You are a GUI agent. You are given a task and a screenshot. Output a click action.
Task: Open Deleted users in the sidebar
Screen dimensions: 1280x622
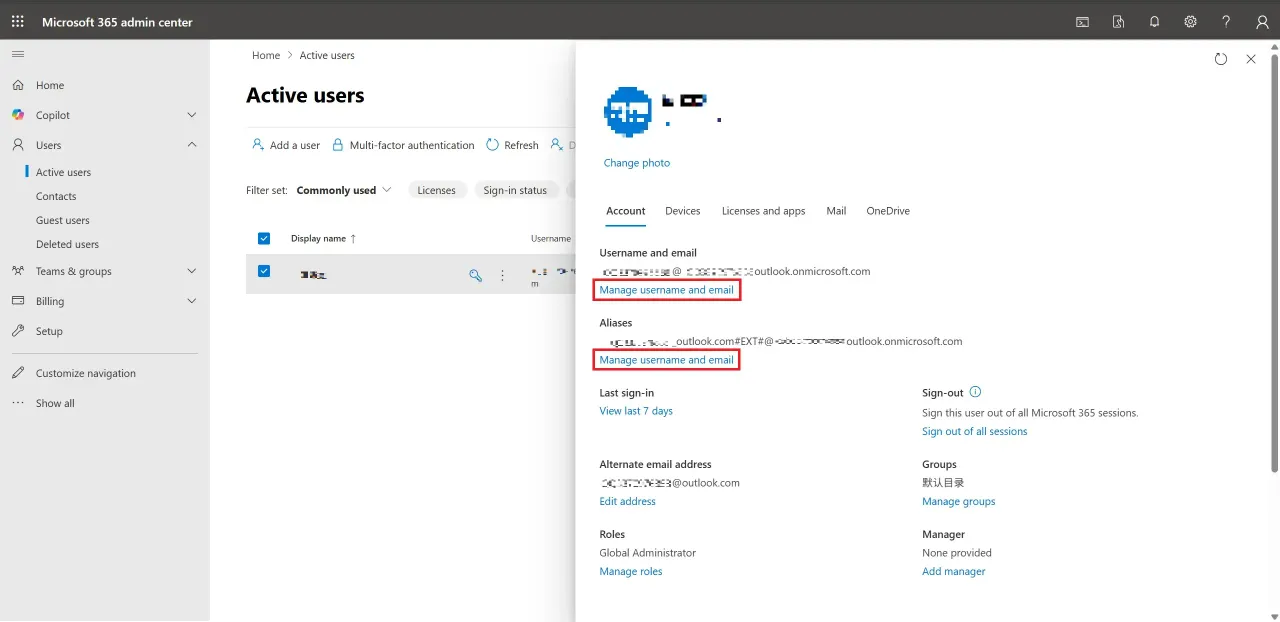pyautogui.click(x=67, y=244)
